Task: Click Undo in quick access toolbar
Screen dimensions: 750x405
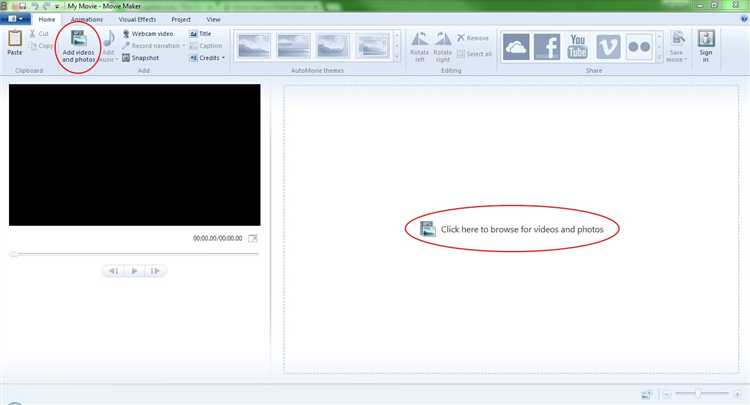Action: 34,6
